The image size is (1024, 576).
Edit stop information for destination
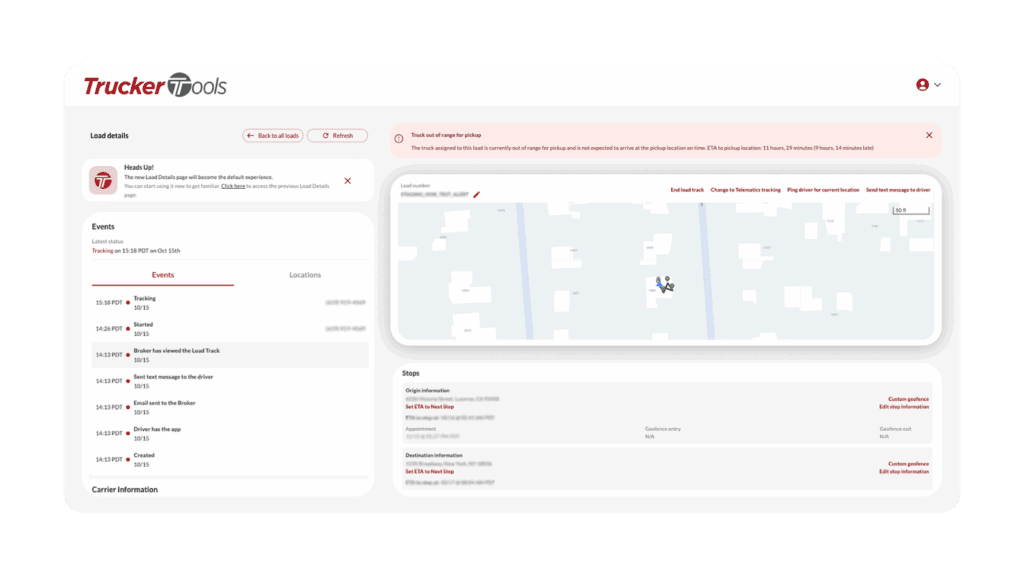[x=904, y=471]
